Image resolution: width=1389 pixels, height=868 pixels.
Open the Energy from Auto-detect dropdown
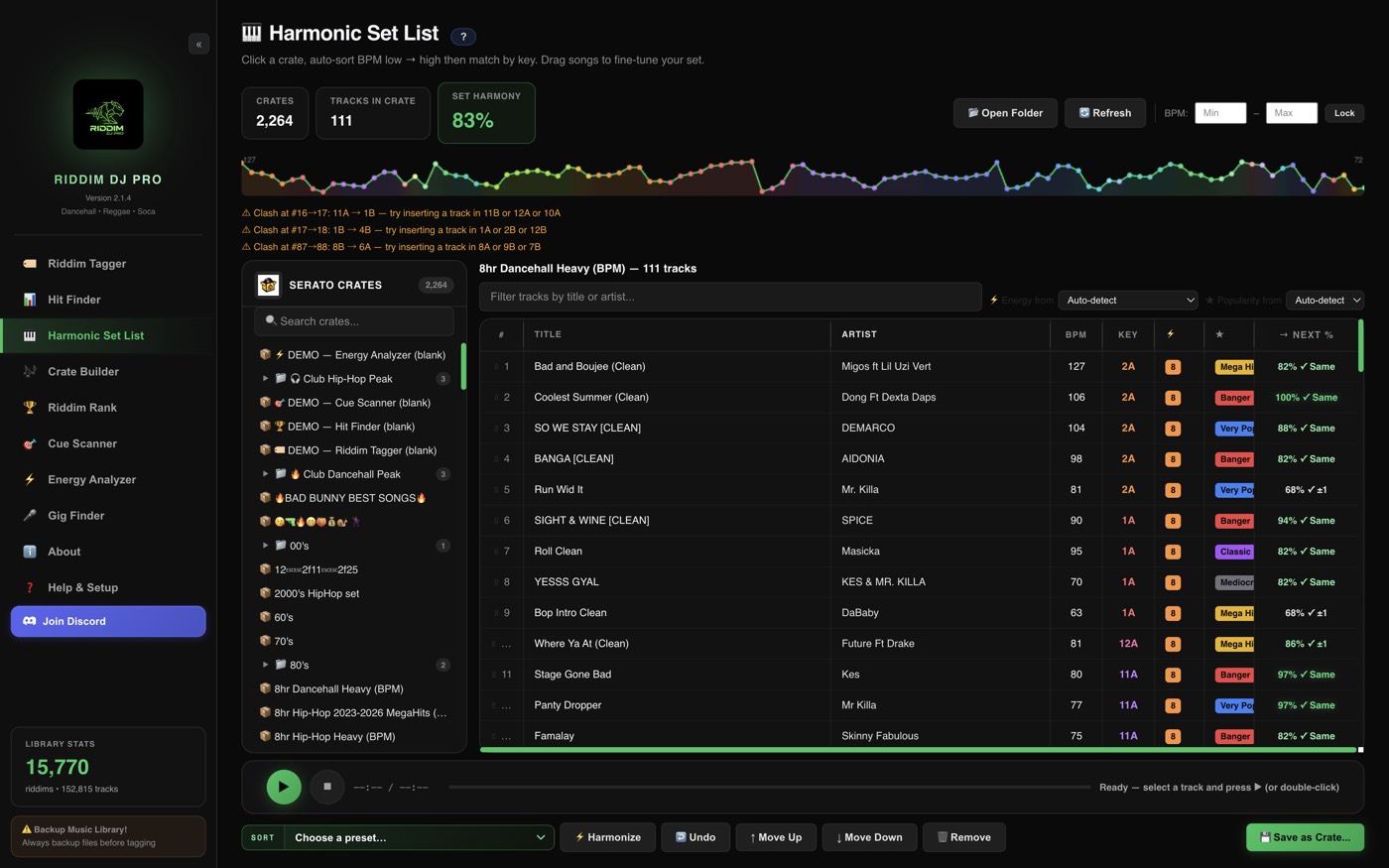[1128, 300]
